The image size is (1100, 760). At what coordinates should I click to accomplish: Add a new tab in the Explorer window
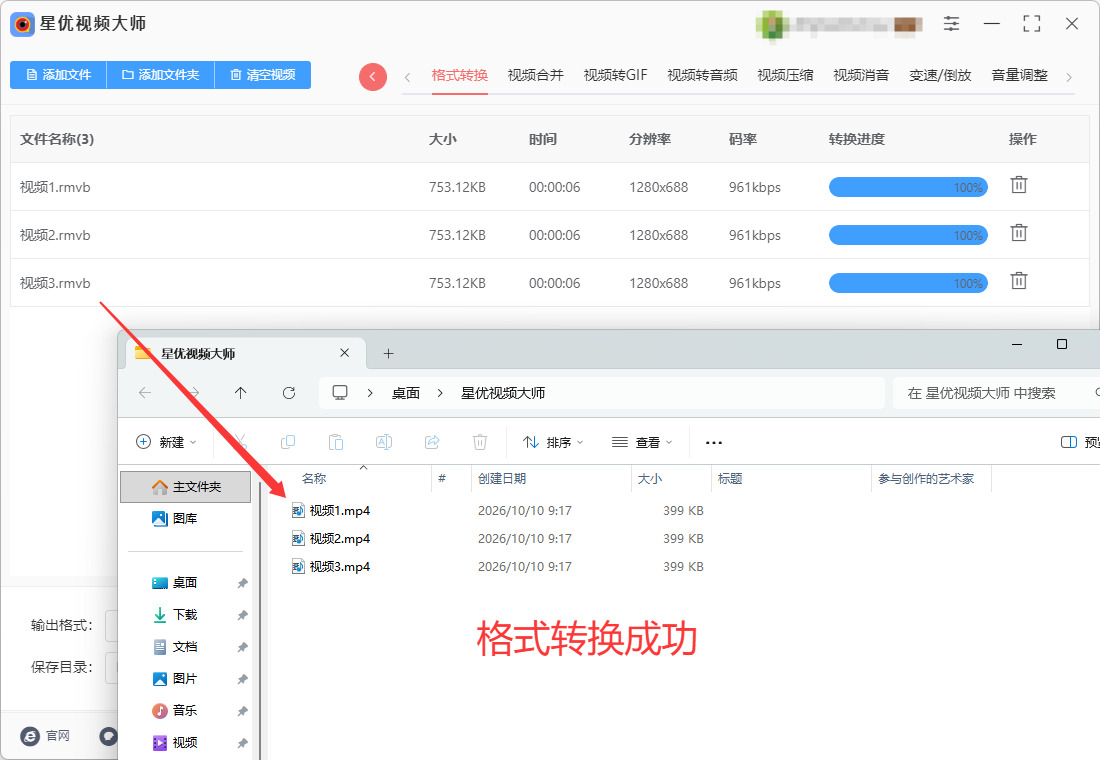(388, 354)
